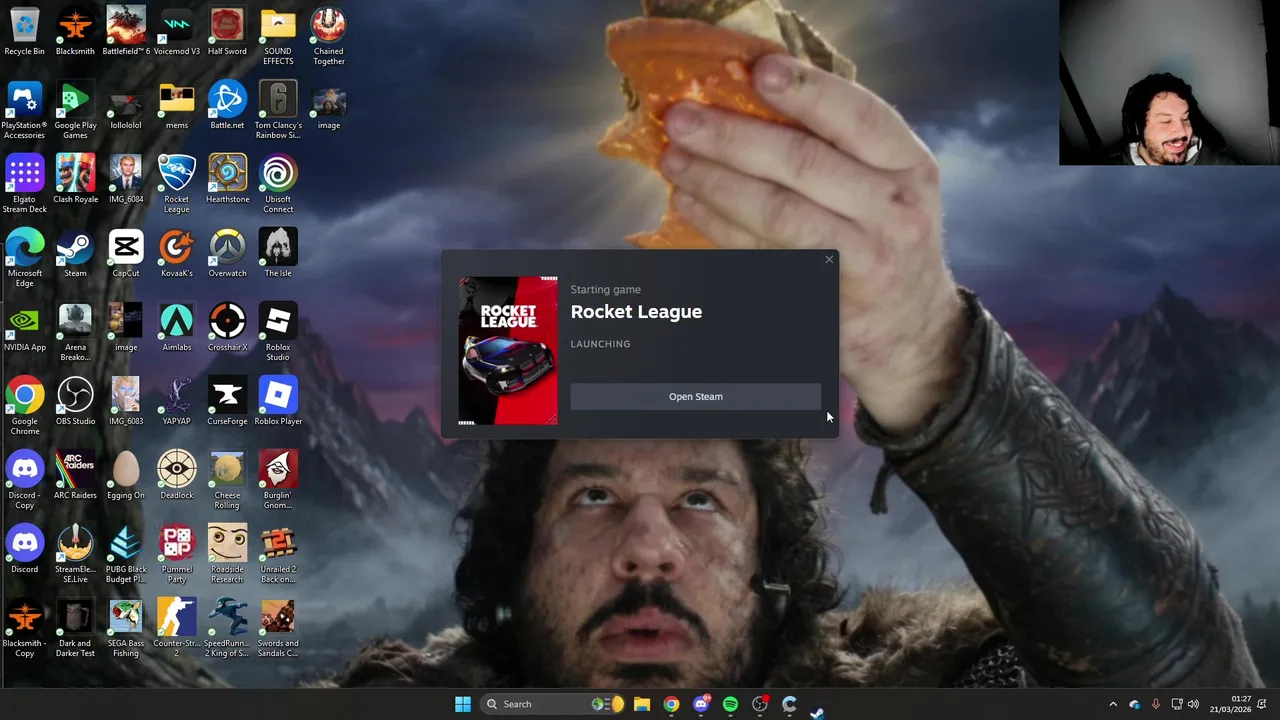Select the Cheese Rolling desktop shortcut

click(x=227, y=481)
